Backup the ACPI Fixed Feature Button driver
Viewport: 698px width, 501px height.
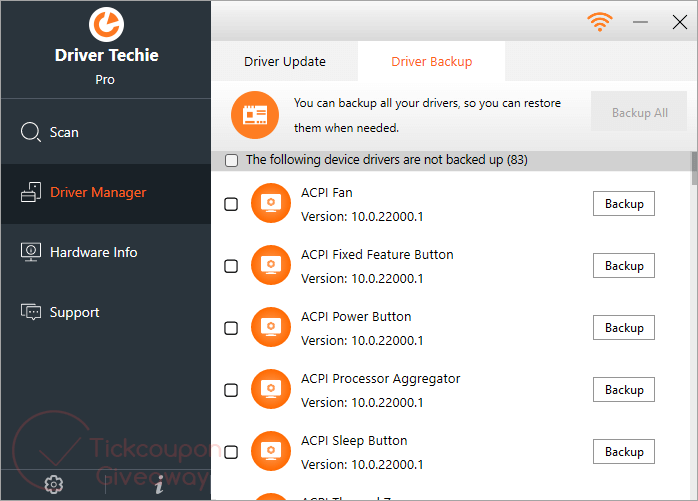tap(624, 265)
